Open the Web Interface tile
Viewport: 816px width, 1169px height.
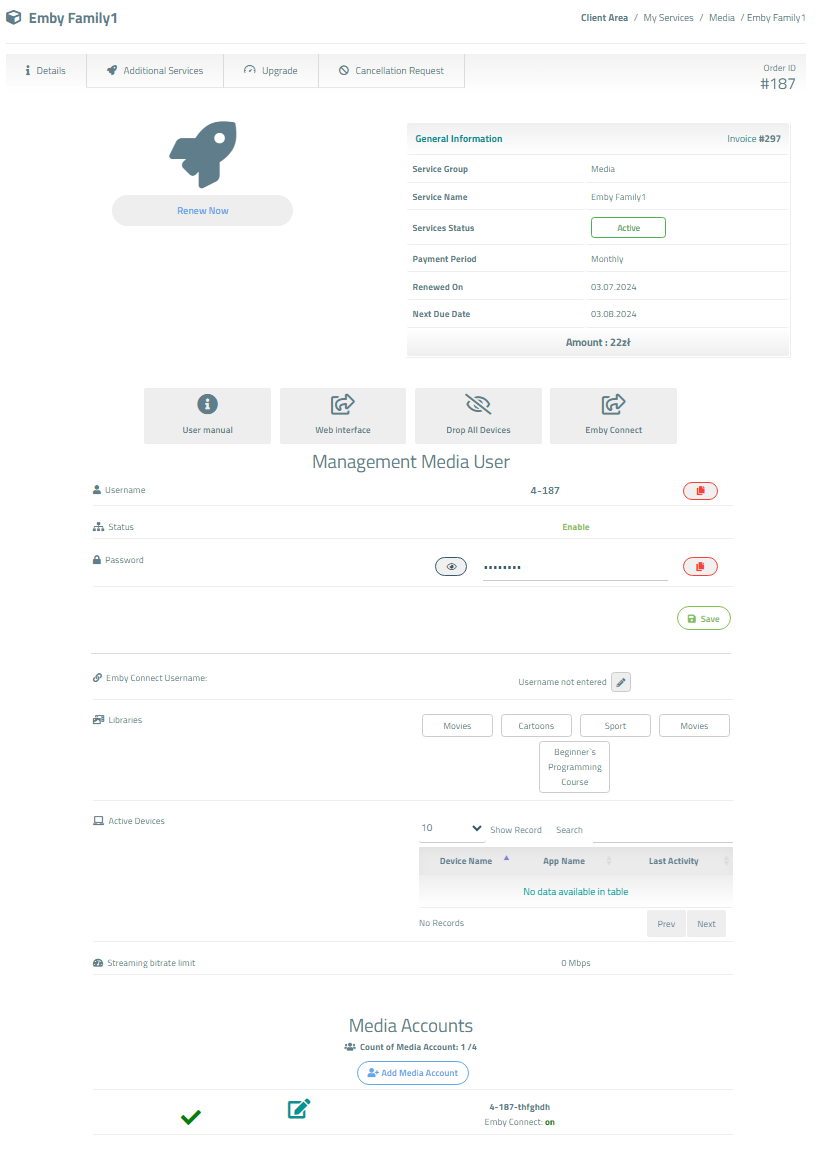(x=343, y=416)
